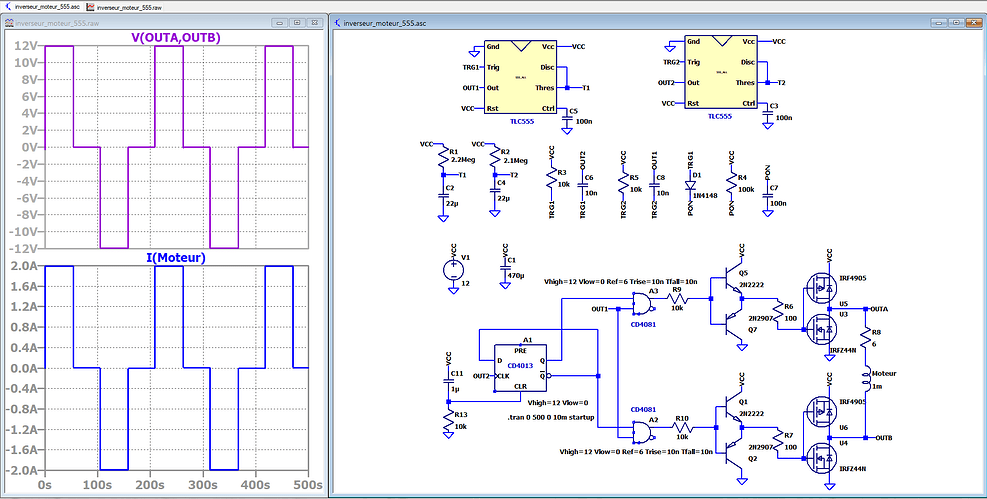This screenshot has width=987, height=499.
Task: Select the C8 10n capacitor
Action: tap(653, 187)
